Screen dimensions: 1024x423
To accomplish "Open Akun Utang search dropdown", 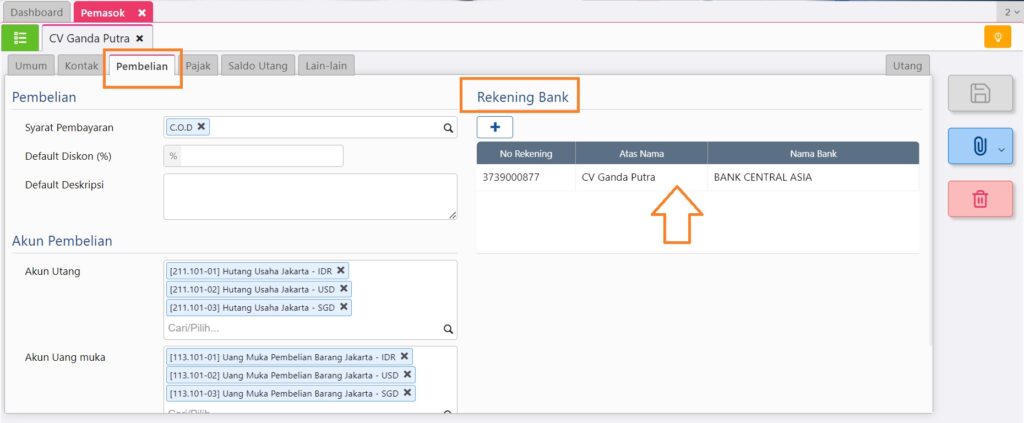I will click(x=448, y=328).
